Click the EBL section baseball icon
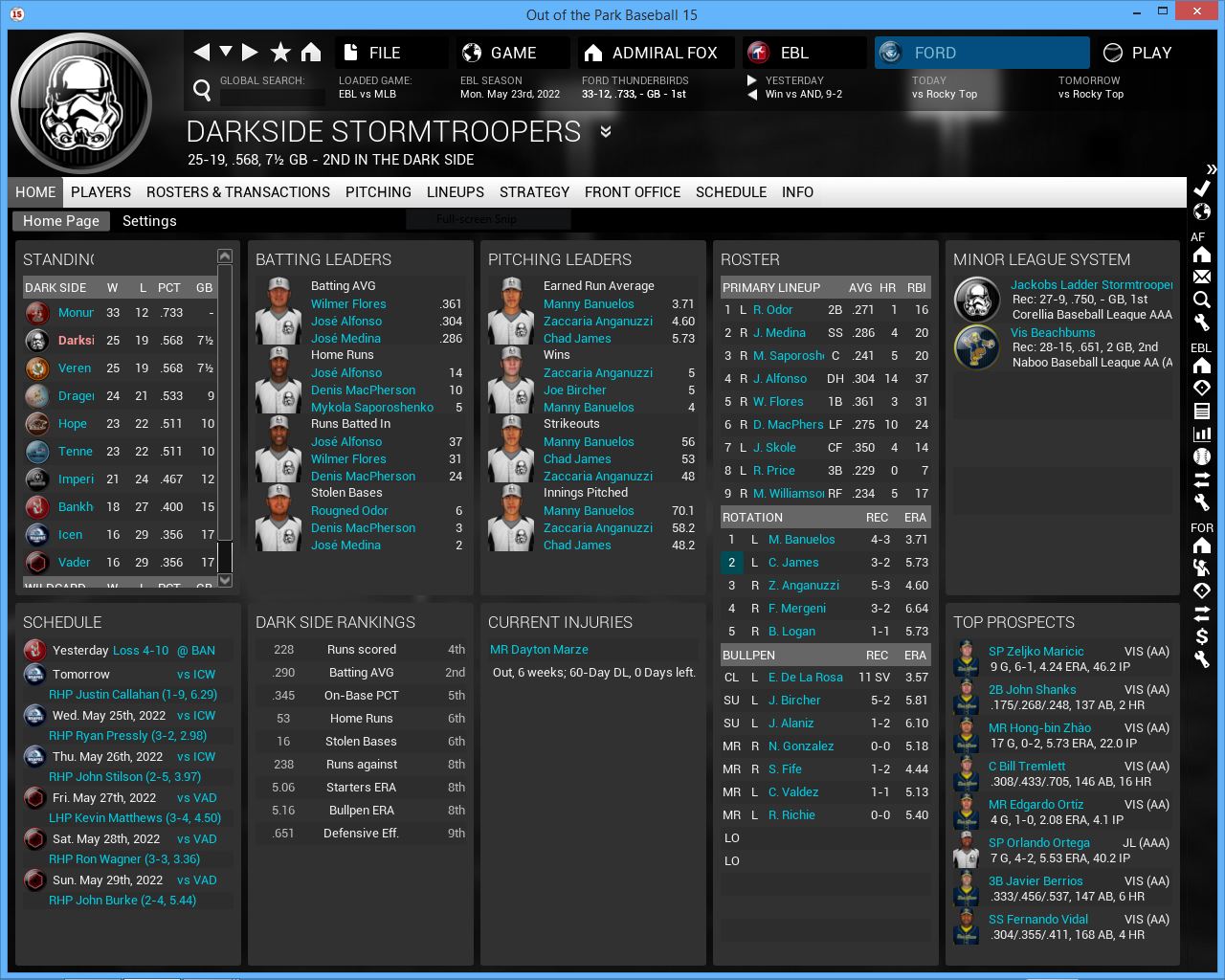Viewport: 1225px width, 980px height. click(1202, 457)
